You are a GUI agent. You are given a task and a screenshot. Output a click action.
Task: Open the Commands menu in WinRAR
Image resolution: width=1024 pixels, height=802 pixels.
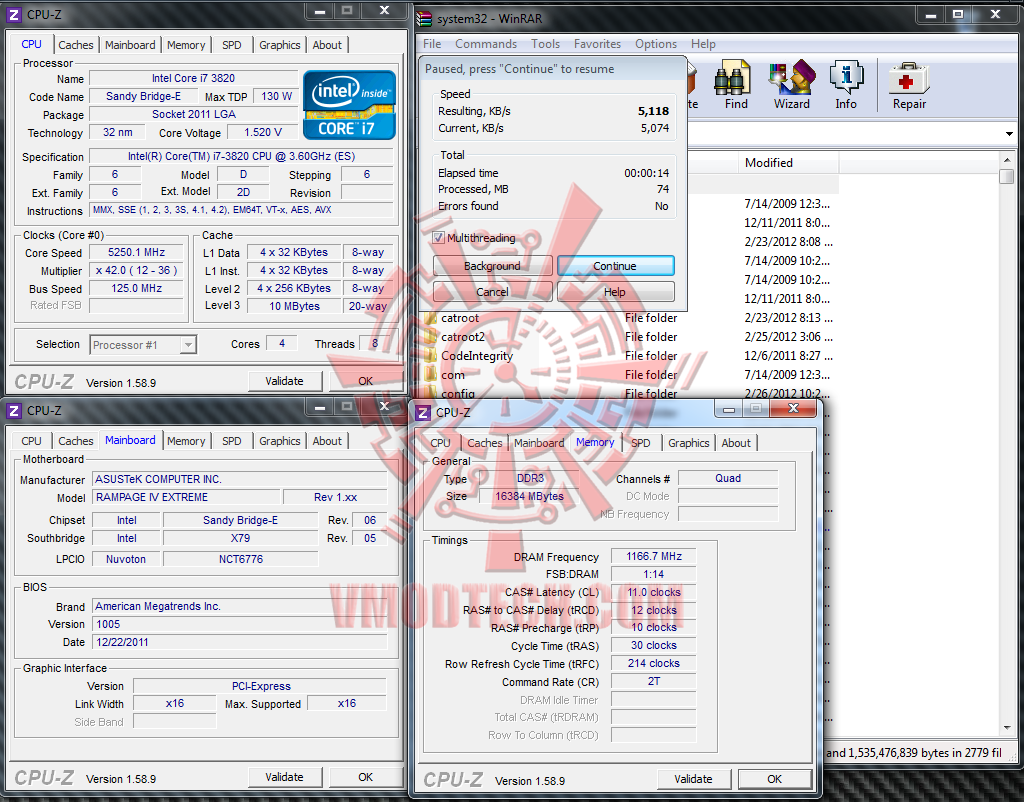(x=486, y=44)
